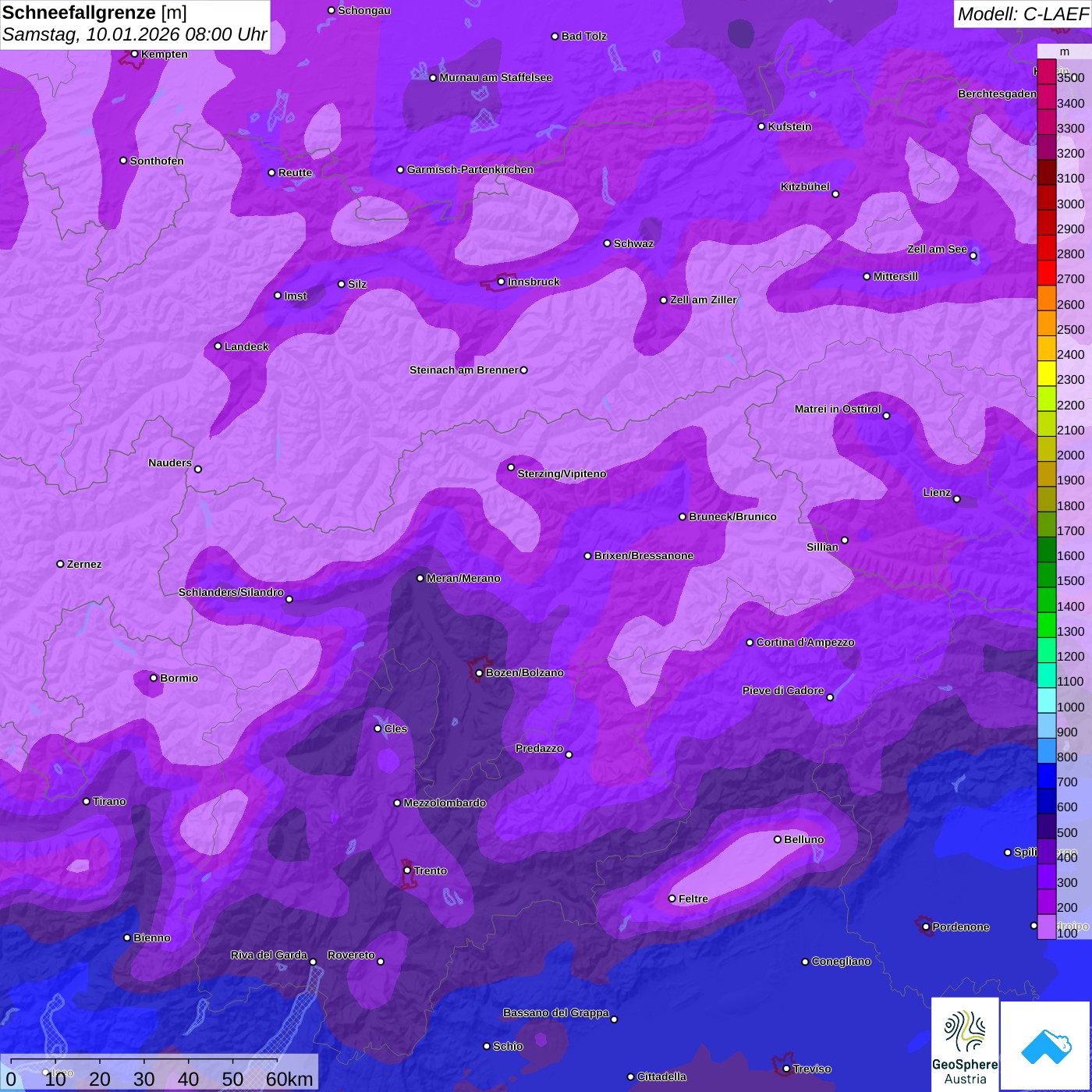Click the Sillian city marker dot

pos(845,540)
